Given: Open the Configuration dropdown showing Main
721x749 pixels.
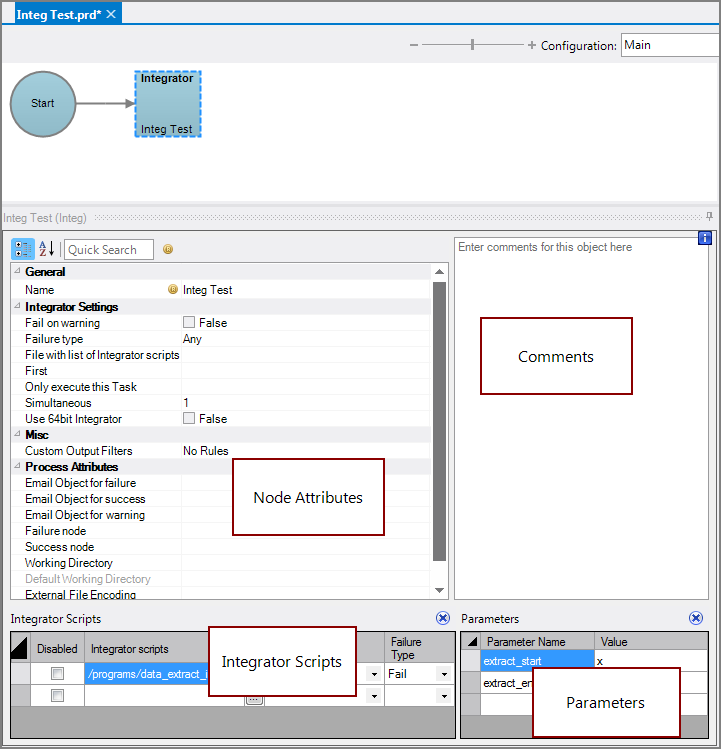Looking at the screenshot, I should (x=671, y=45).
